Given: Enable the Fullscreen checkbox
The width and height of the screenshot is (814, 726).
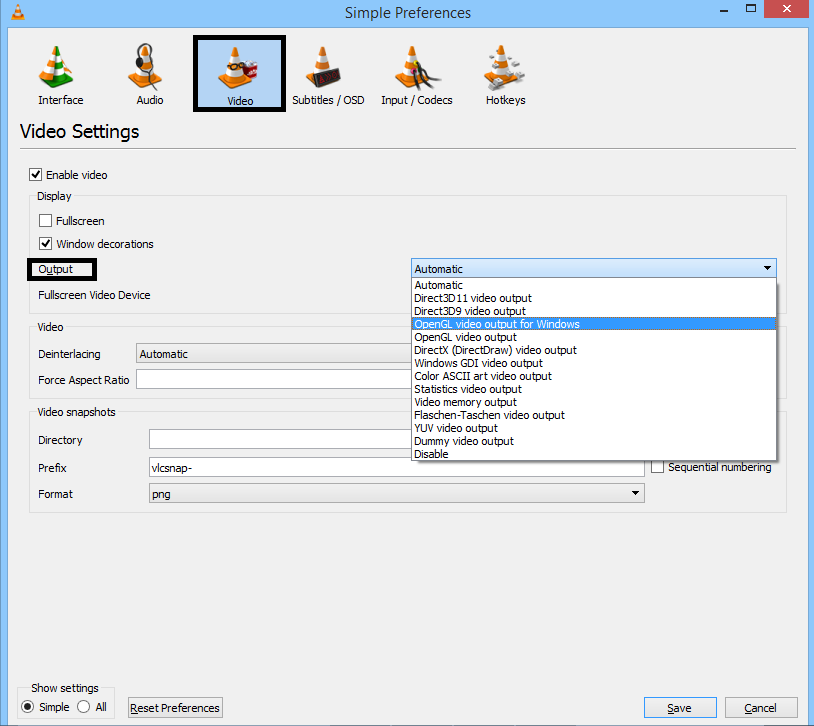Looking at the screenshot, I should coord(46,221).
